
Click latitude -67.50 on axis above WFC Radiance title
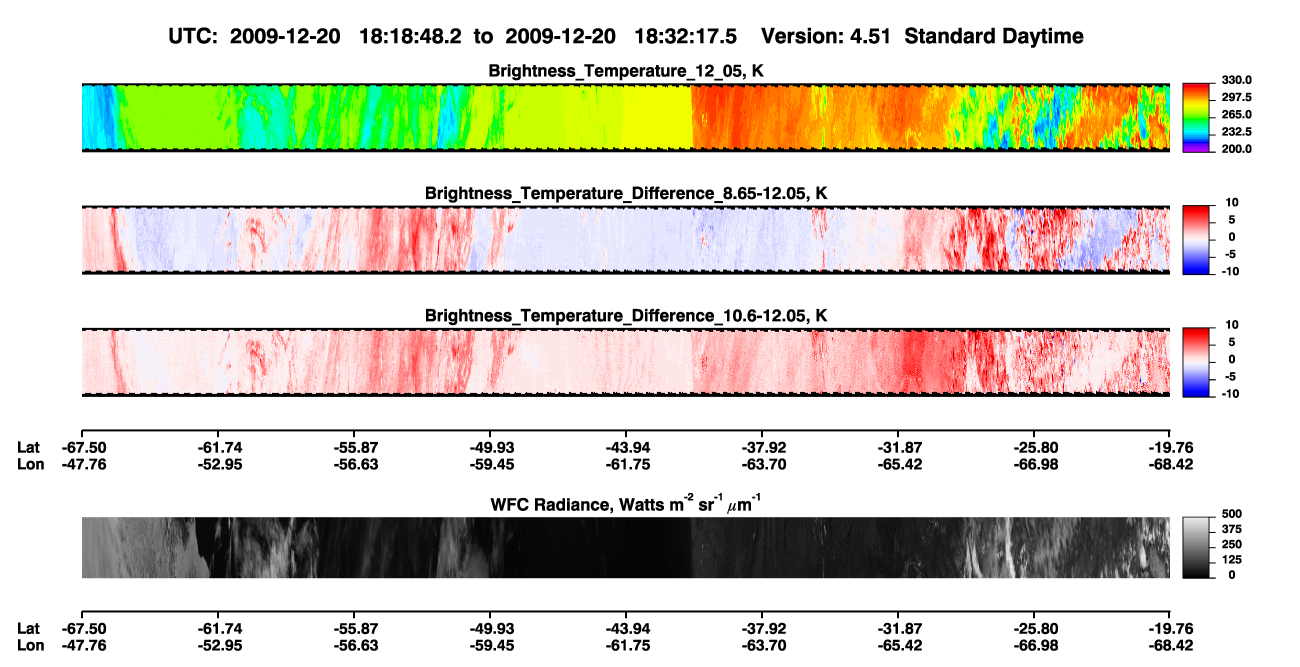[x=82, y=447]
